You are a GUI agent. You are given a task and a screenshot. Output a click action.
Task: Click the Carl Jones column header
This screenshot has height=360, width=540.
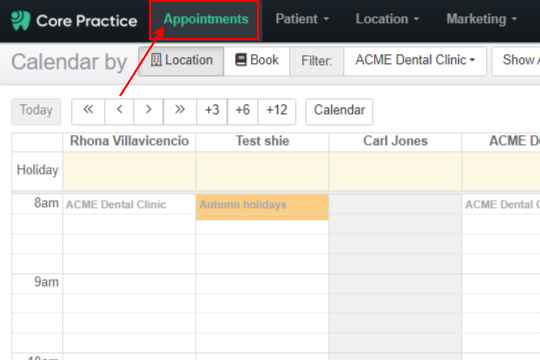(x=395, y=141)
